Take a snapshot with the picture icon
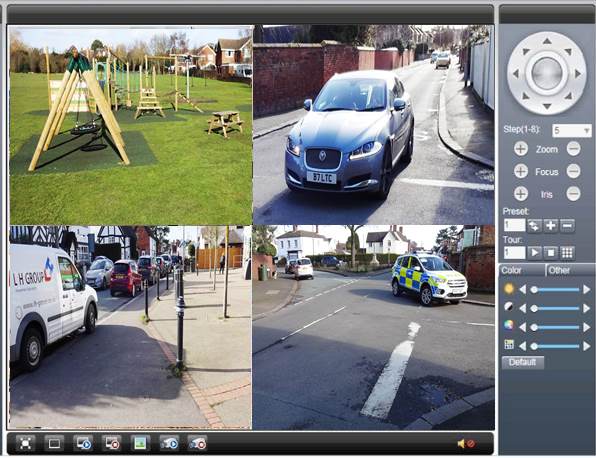596x458 pixels. (140, 443)
